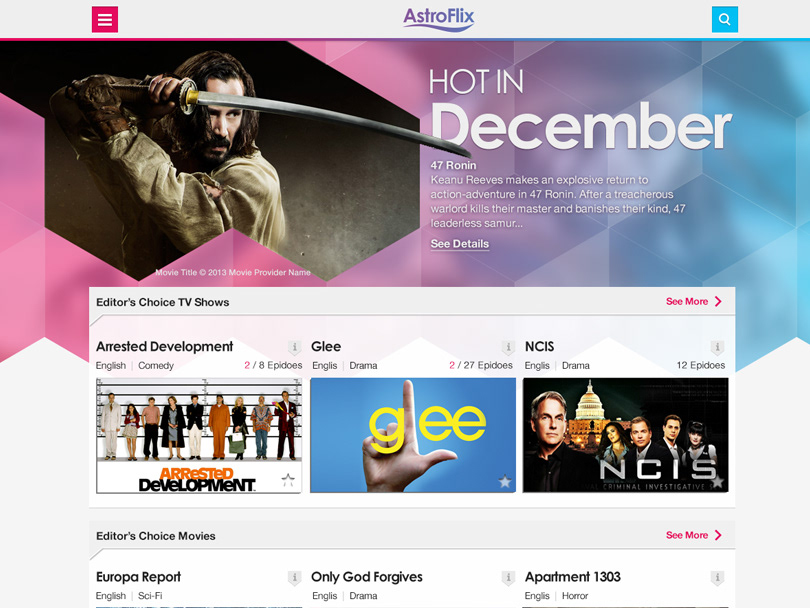Open the Only God Forgives title

point(367,577)
